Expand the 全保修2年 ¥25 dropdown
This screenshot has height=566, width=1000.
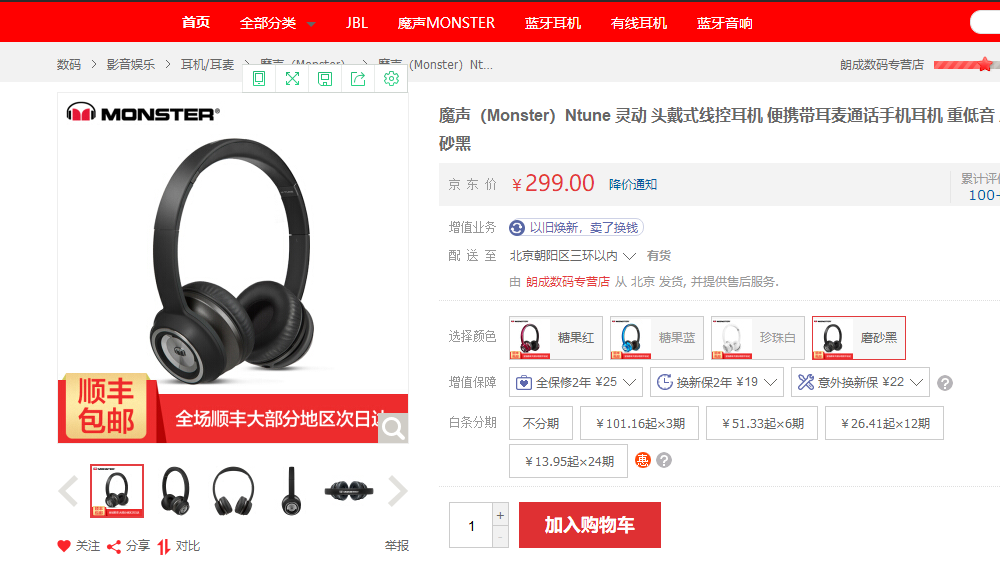576,382
